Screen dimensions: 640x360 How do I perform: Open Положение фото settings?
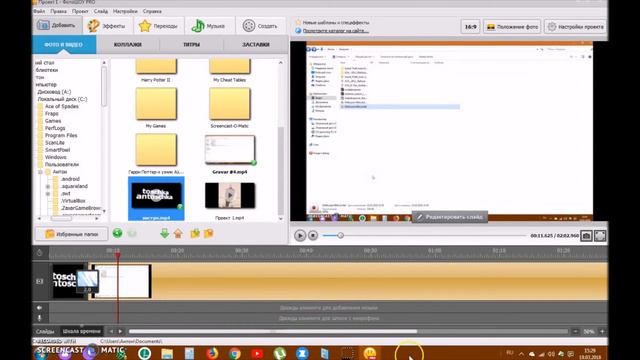(x=512, y=27)
